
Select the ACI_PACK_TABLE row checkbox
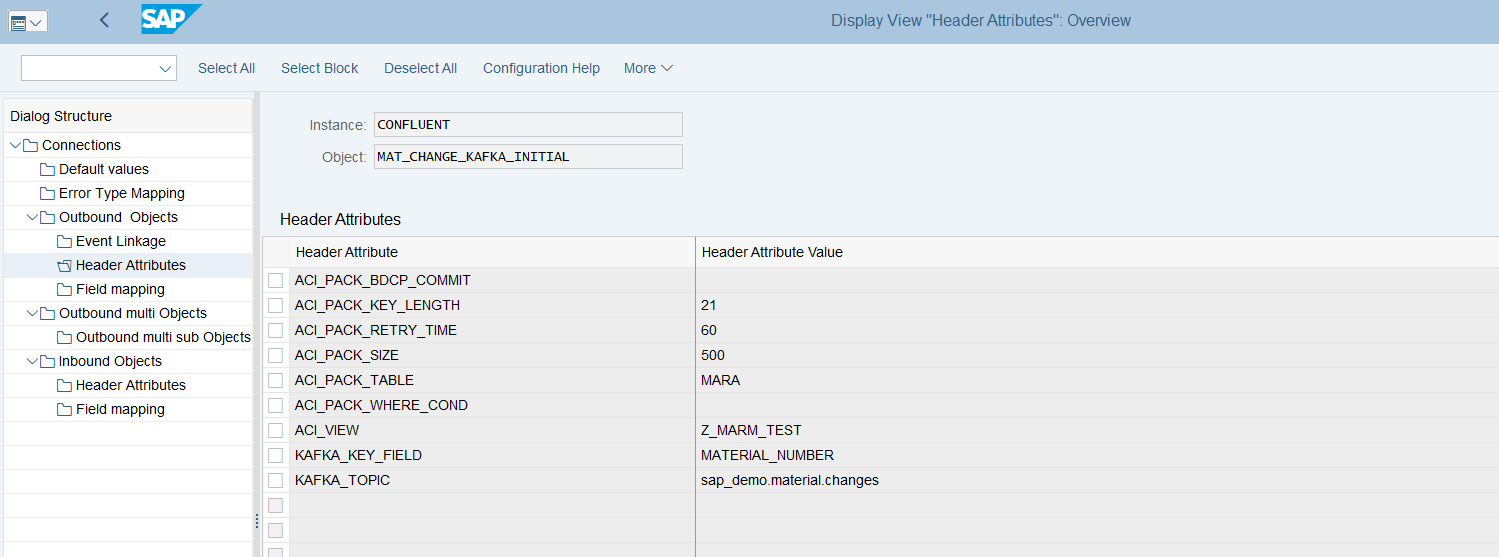click(x=275, y=380)
